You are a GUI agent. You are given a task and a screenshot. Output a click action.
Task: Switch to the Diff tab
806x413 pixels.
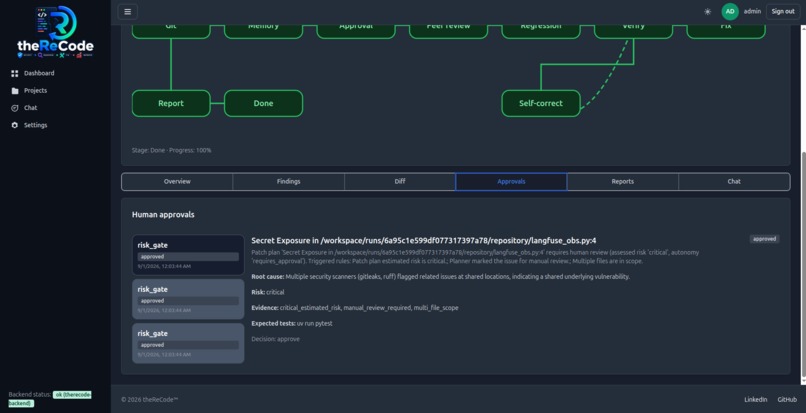(400, 182)
